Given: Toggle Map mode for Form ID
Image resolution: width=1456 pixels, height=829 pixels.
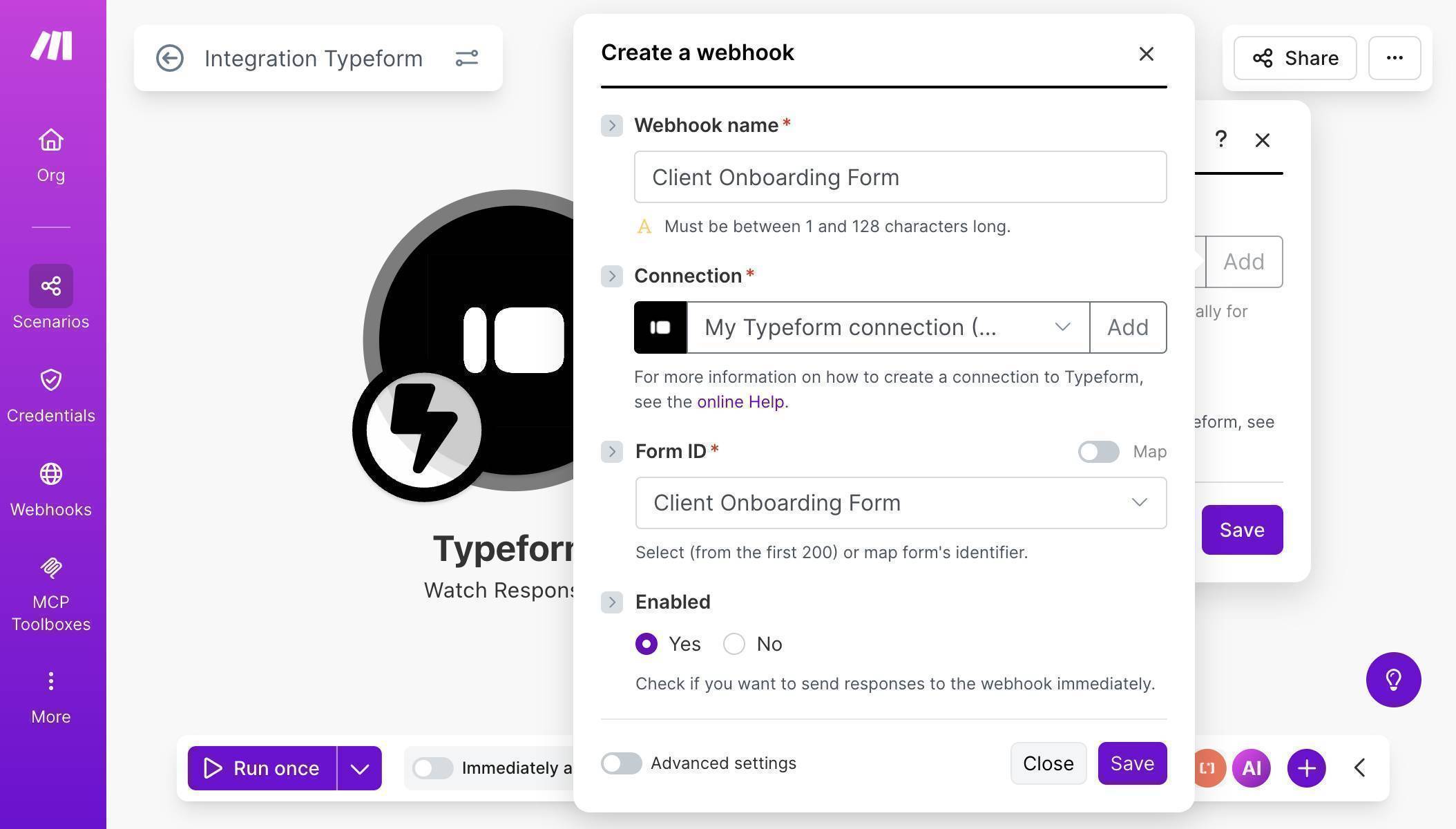Looking at the screenshot, I should [1098, 451].
